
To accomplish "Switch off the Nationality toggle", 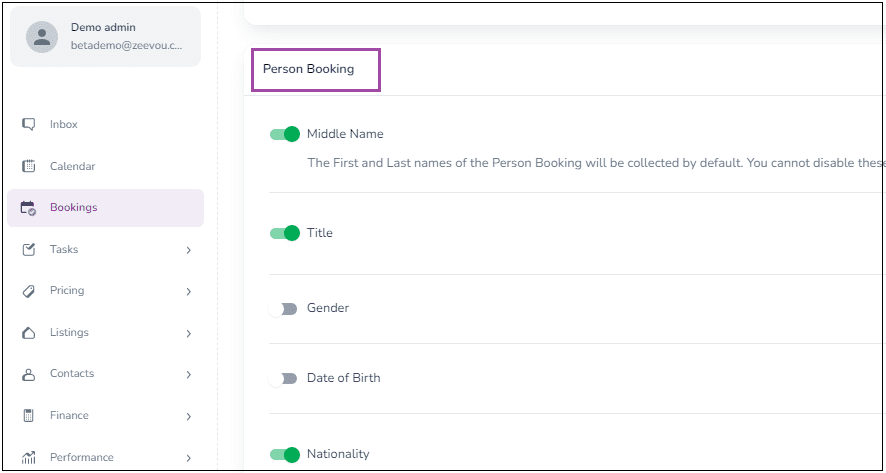I will tap(285, 454).
